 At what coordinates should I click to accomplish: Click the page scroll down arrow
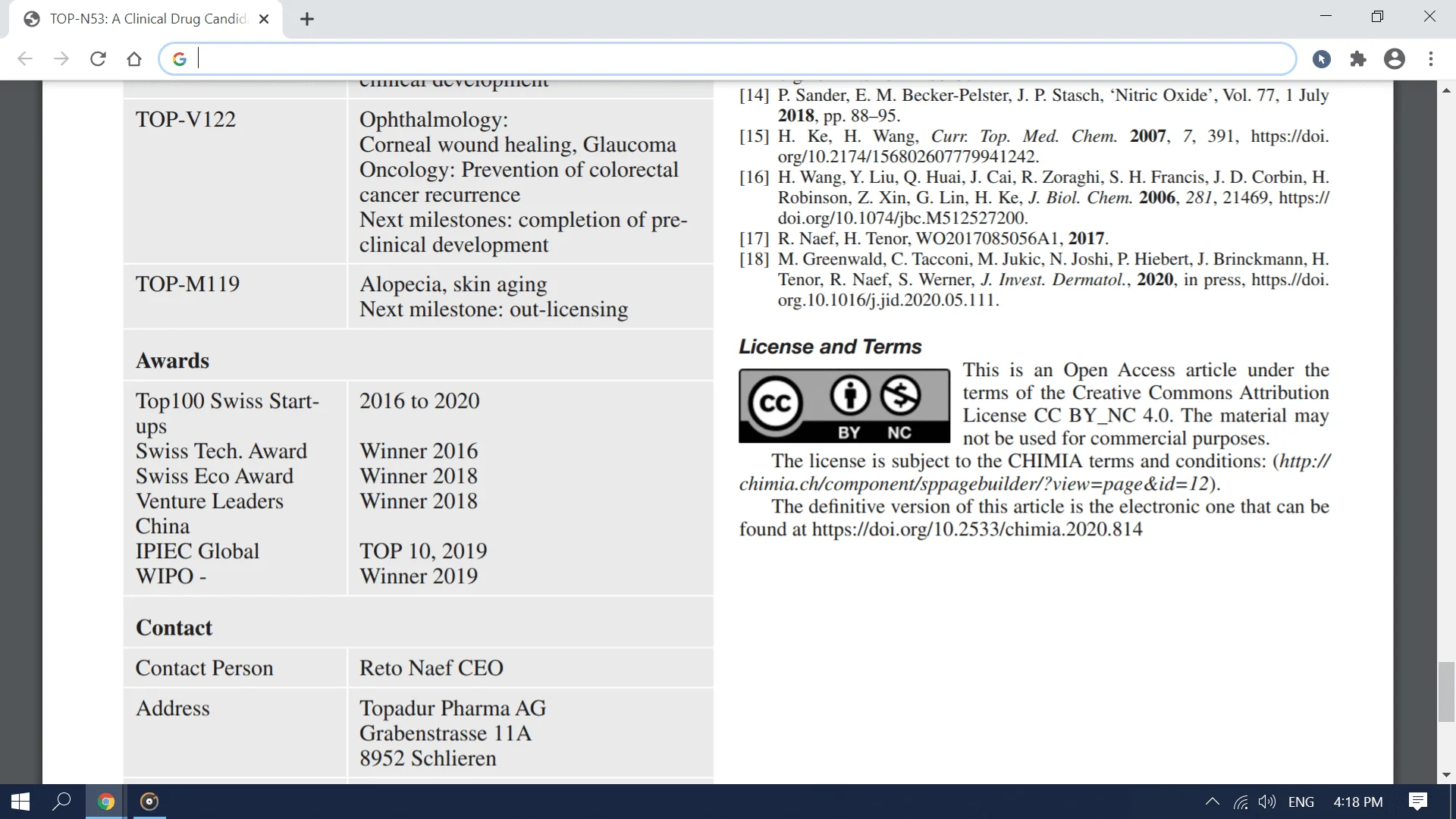pyautogui.click(x=1446, y=775)
